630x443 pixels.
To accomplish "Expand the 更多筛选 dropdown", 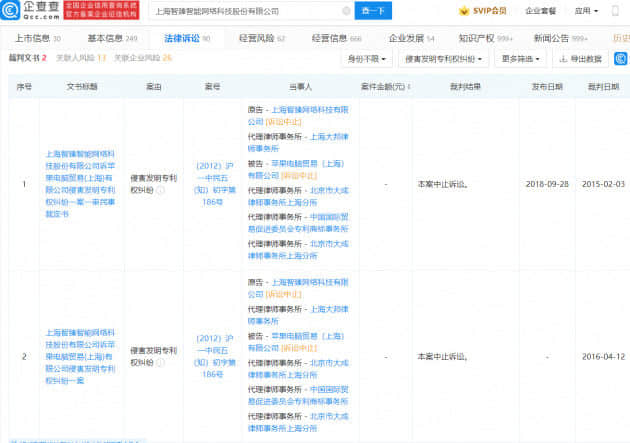I will [520, 59].
